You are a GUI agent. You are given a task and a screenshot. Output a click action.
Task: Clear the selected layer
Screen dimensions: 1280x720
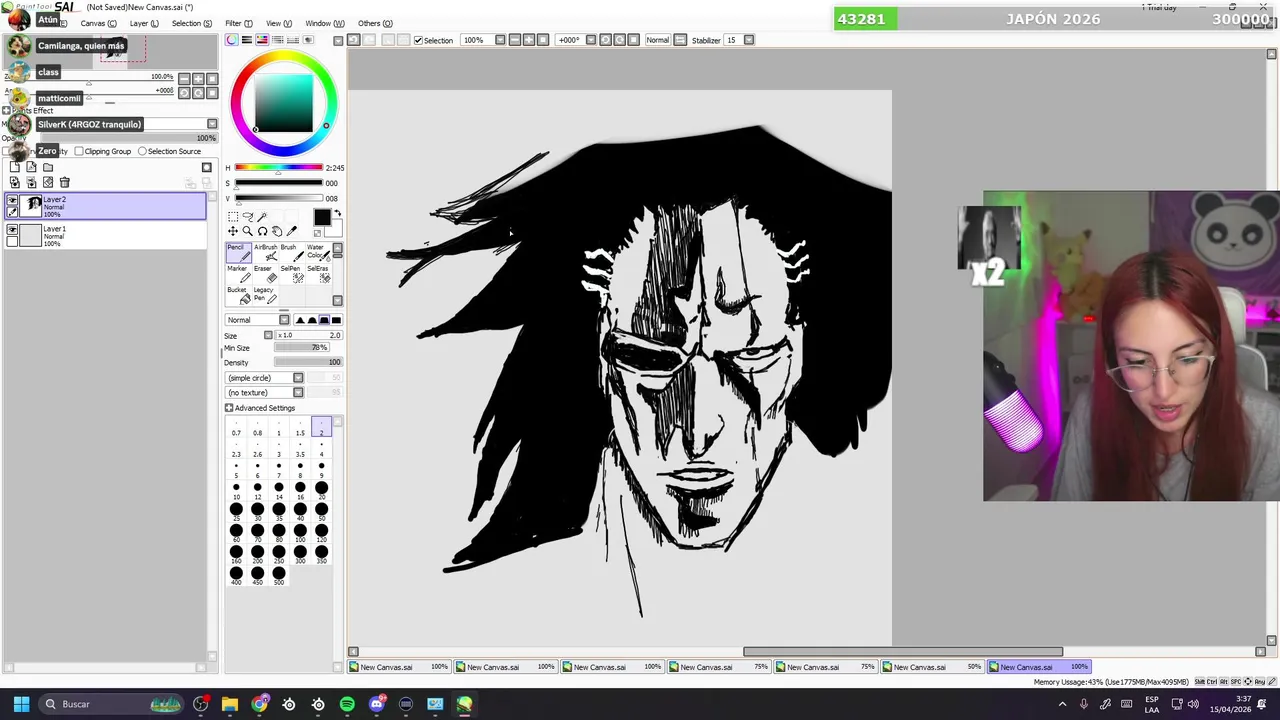pos(48,182)
